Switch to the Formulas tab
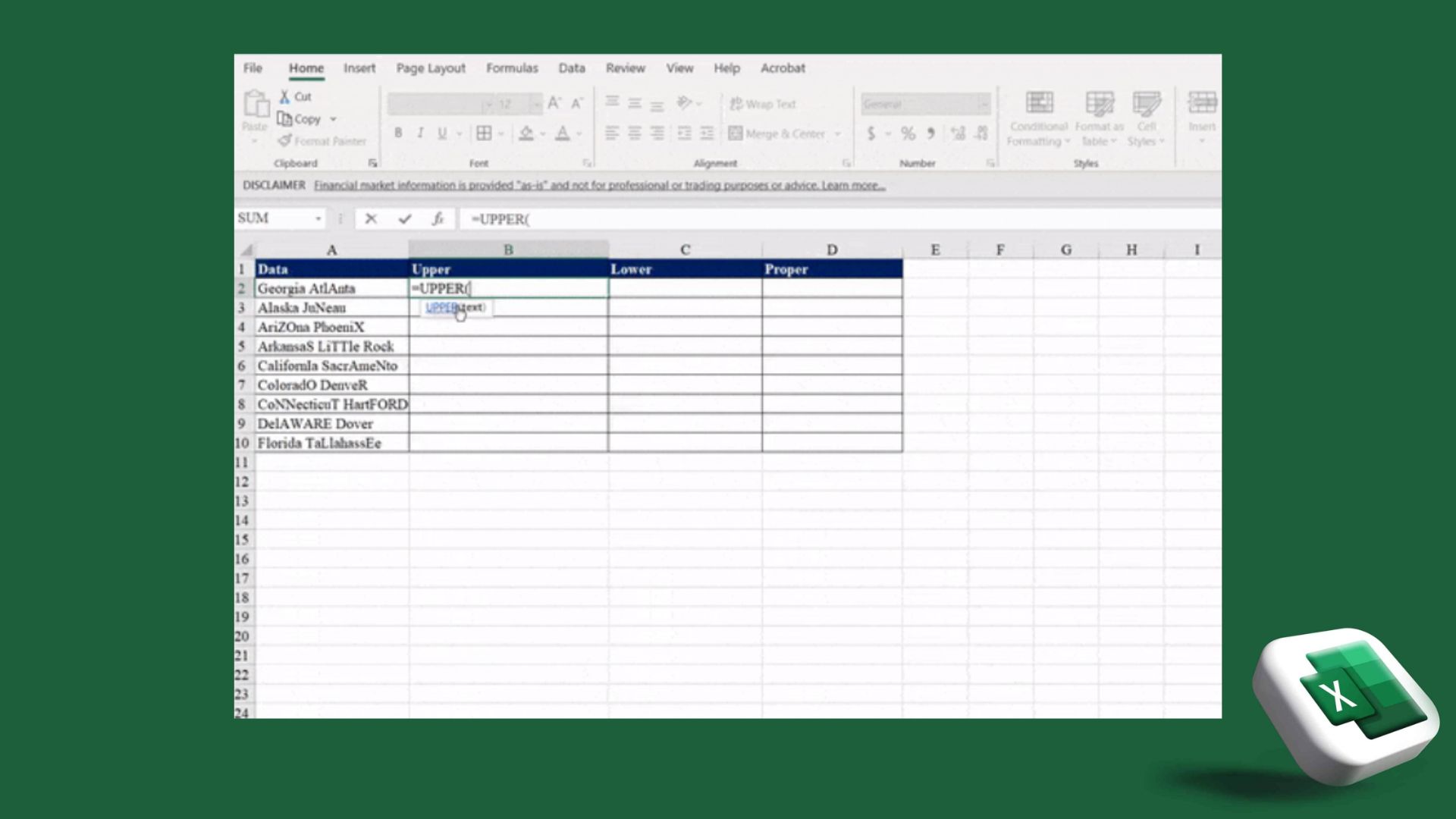 [512, 68]
